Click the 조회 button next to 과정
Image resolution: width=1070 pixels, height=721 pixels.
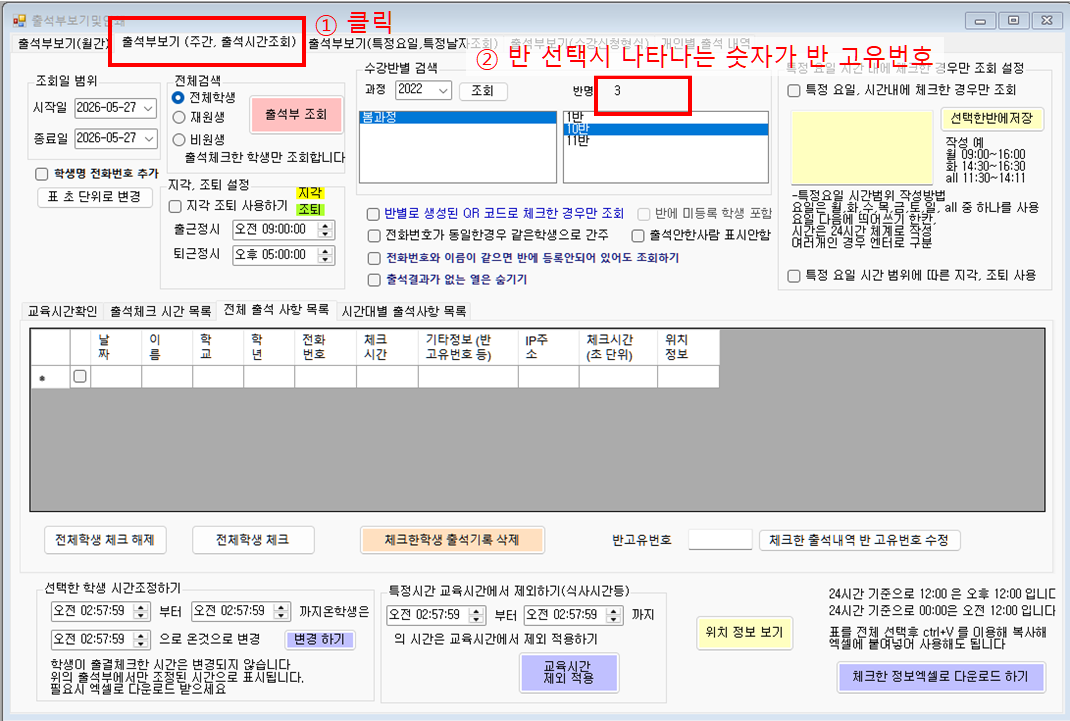point(482,91)
